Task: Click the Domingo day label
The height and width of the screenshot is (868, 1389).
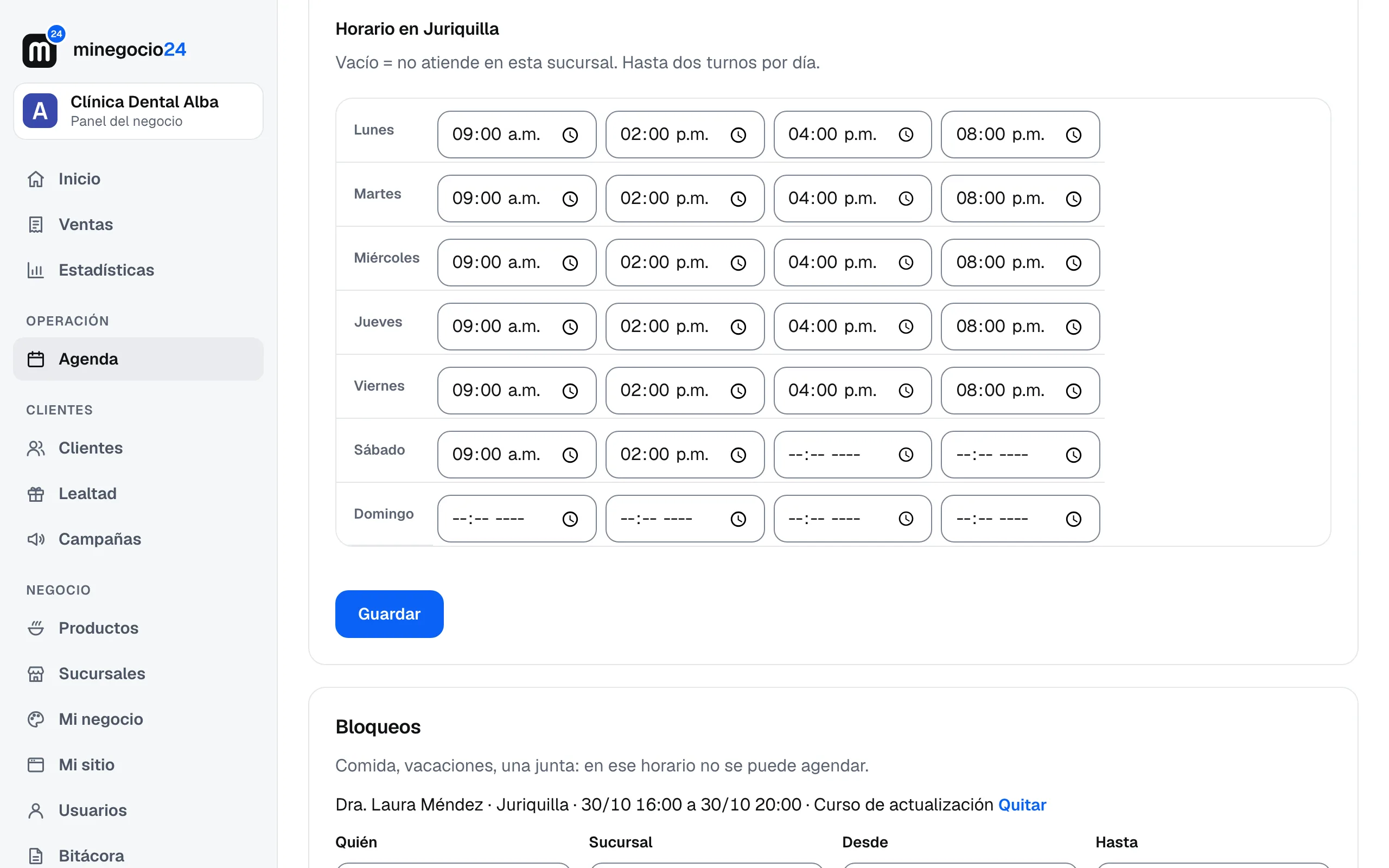Action: (x=384, y=514)
